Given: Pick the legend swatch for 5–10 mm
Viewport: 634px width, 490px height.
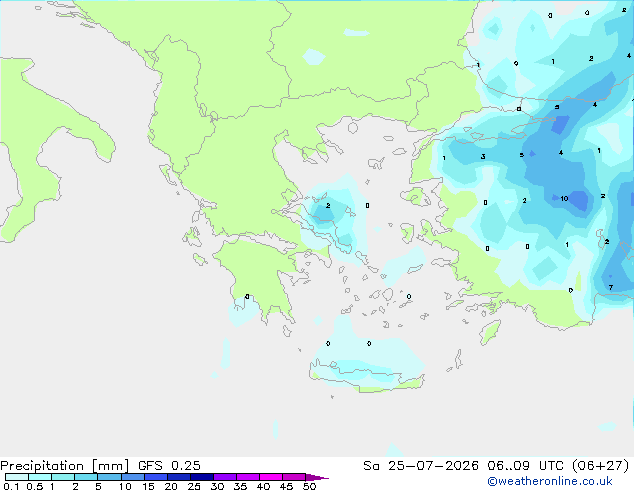Looking at the screenshot, I should click(109, 477).
